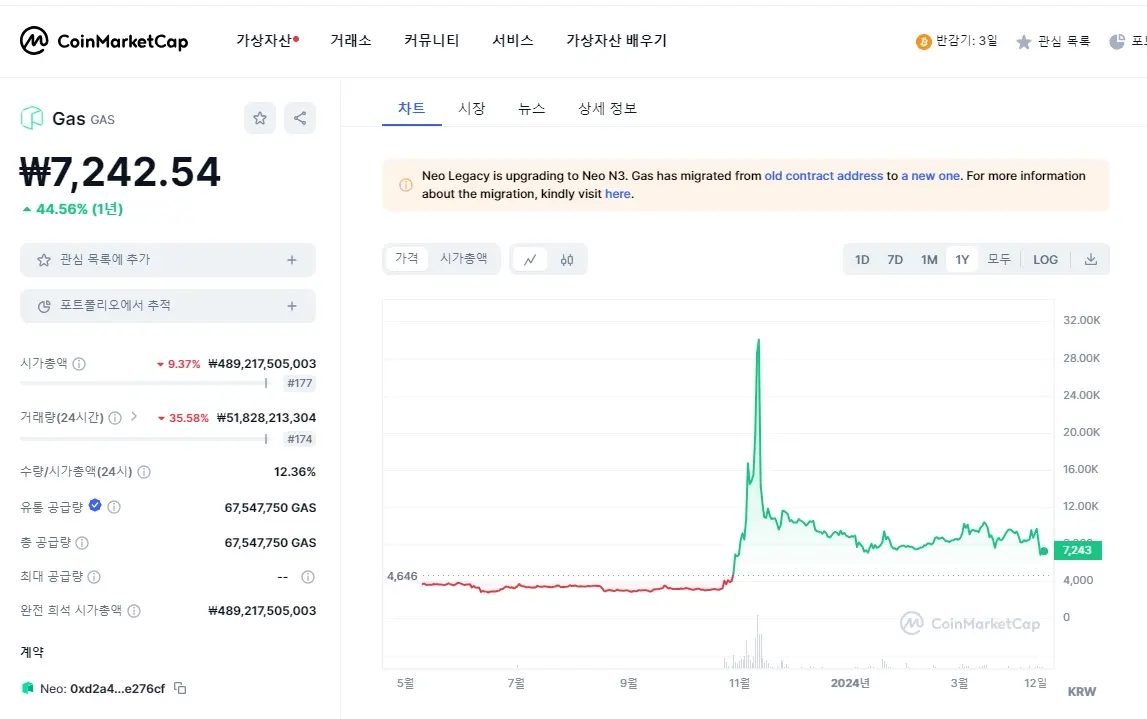Open info icon beside 완전 희석 시가총액

(134, 611)
